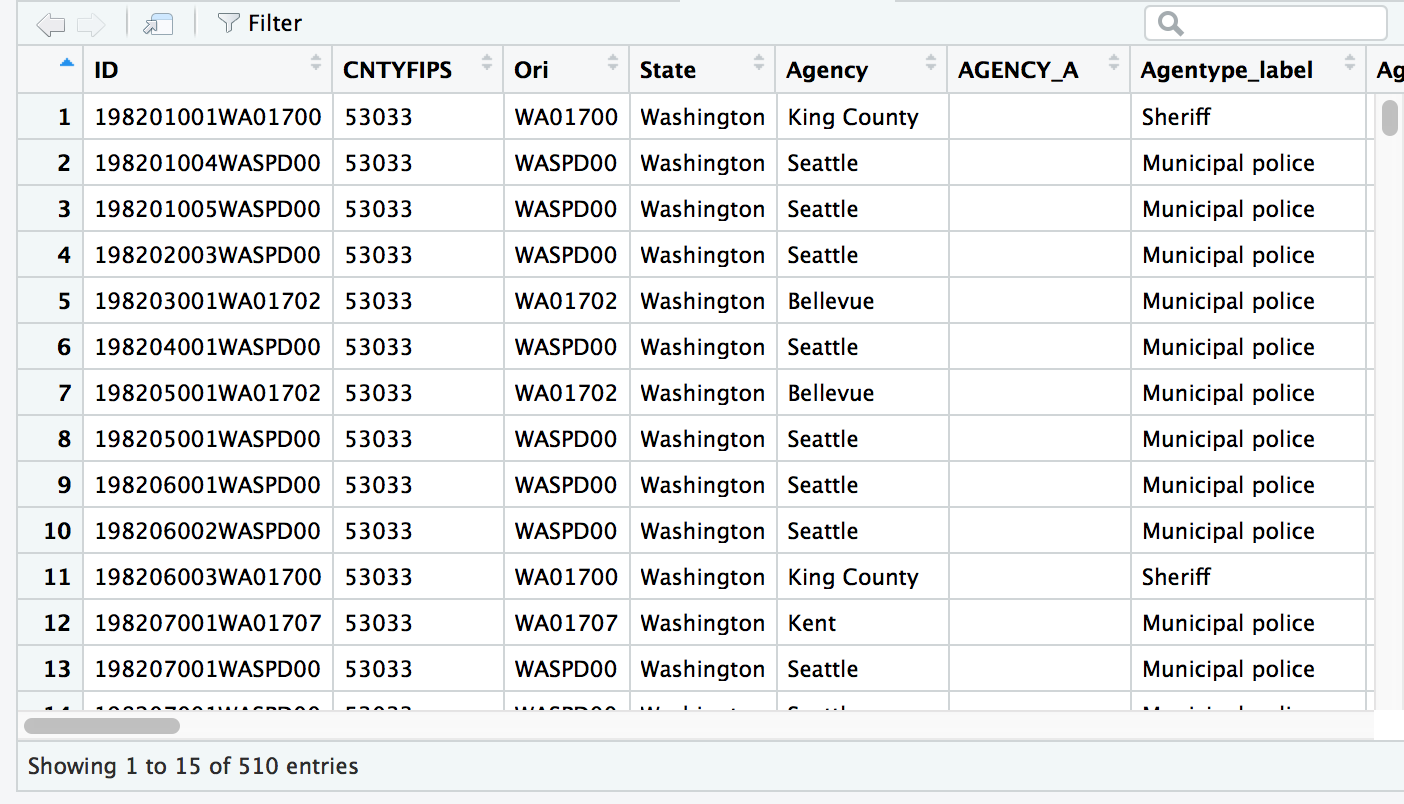Click the vertical scrollbar thumb

pos(1389,117)
